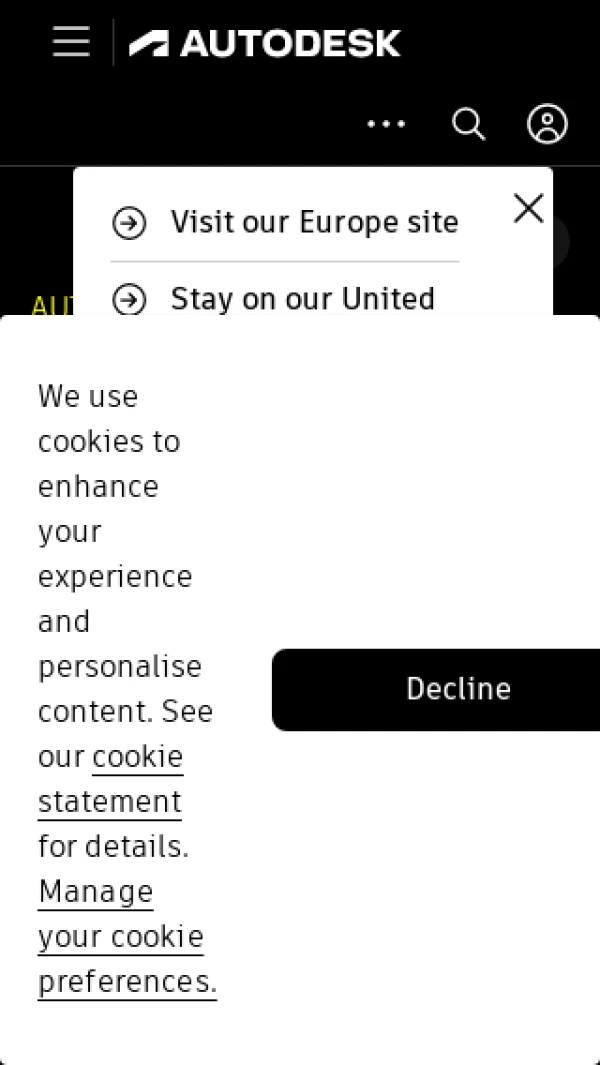Open the cookie statement link
Screen dimensions: 600x1065
137,757
